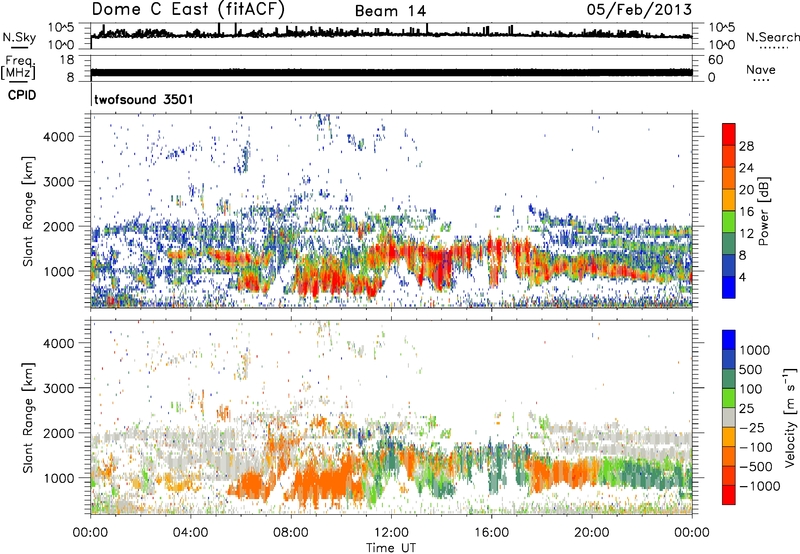Viewport: 800px width, 554px height.
Task: Click the noise trace in the N.Sky panel
Action: click(x=391, y=34)
